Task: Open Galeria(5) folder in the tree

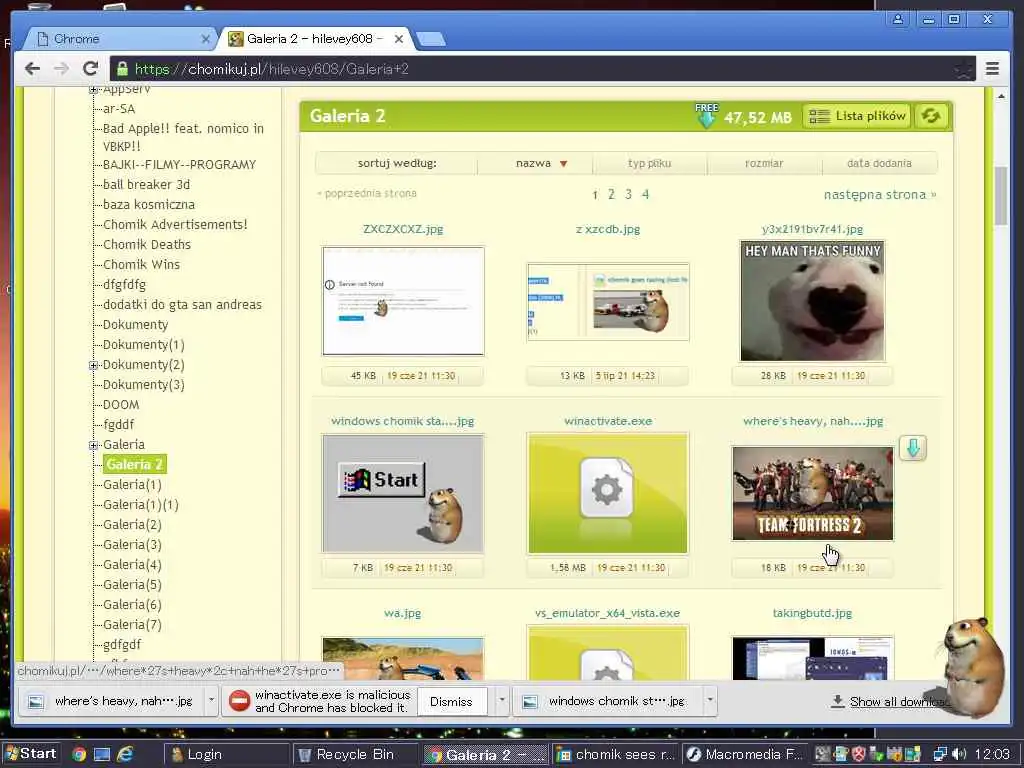Action: tap(132, 585)
